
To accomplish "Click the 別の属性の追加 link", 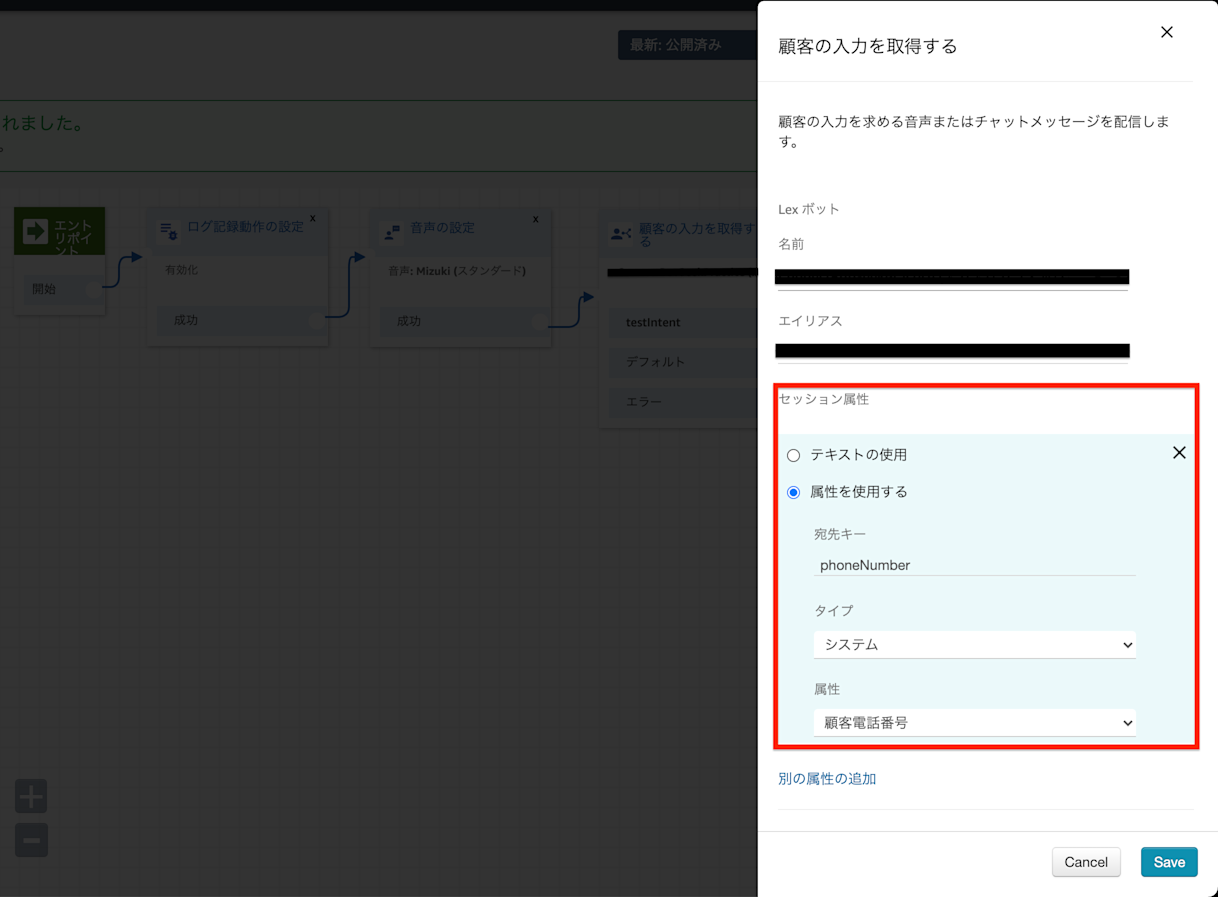I will click(x=827, y=778).
